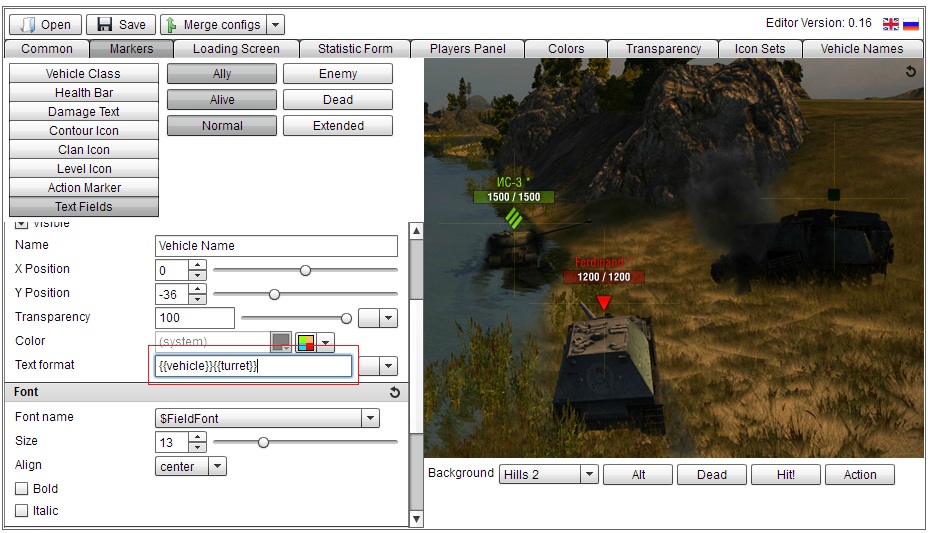
Task: Toggle the Alive state option
Action: 222,99
